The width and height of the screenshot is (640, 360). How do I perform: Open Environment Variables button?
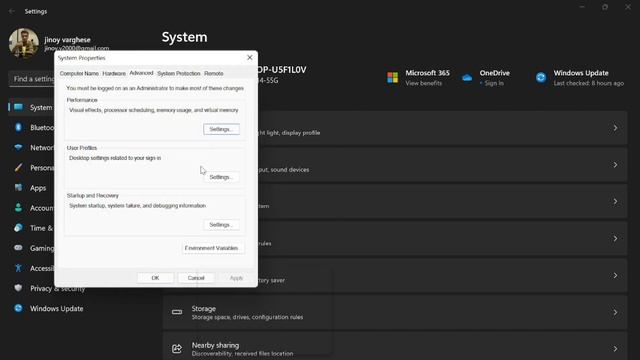coord(213,248)
